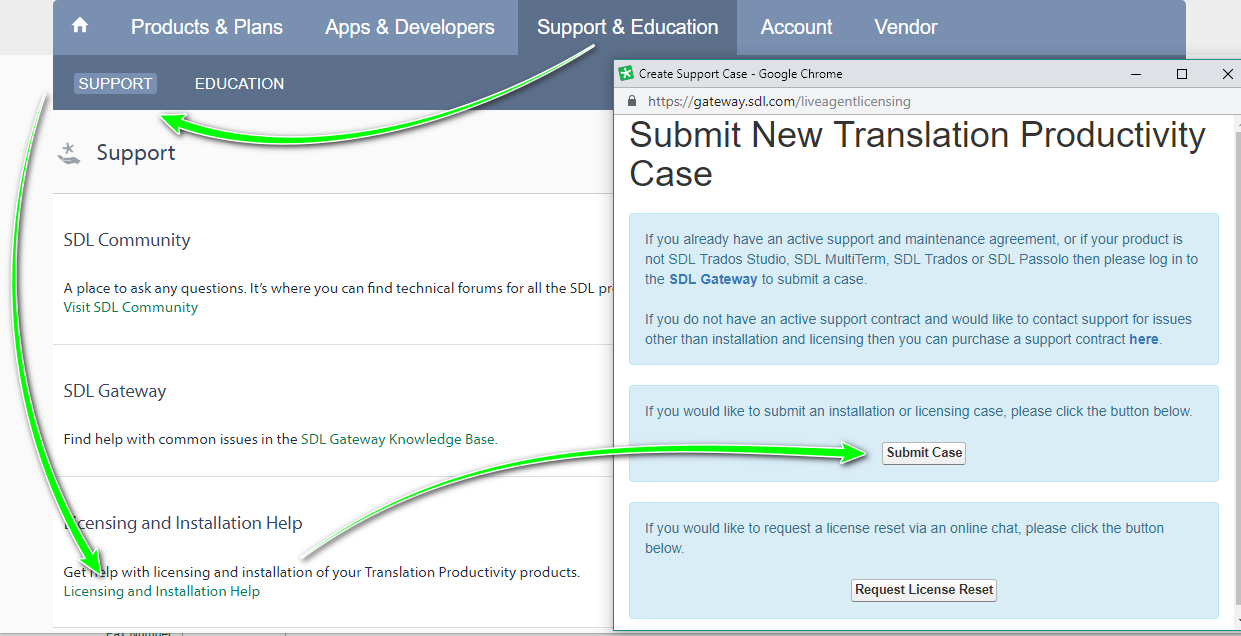Follow the Visit SDL Community link
Screen dimensions: 1241x636
click(x=131, y=307)
